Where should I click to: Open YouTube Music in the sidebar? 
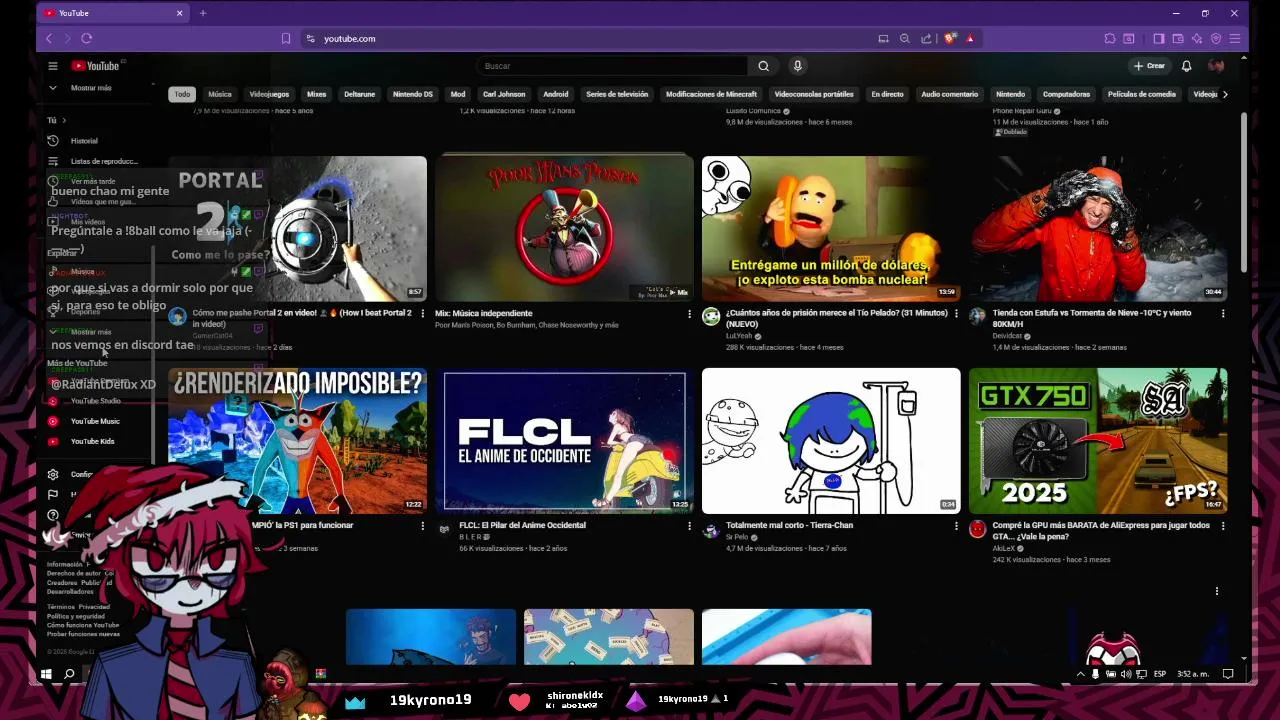(95, 421)
